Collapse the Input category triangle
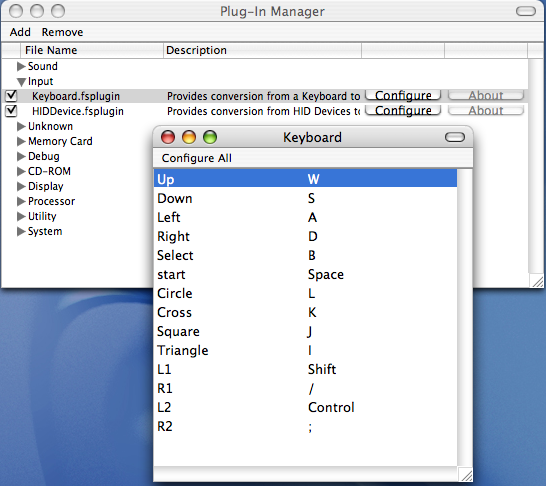The width and height of the screenshot is (546, 486). point(21,82)
